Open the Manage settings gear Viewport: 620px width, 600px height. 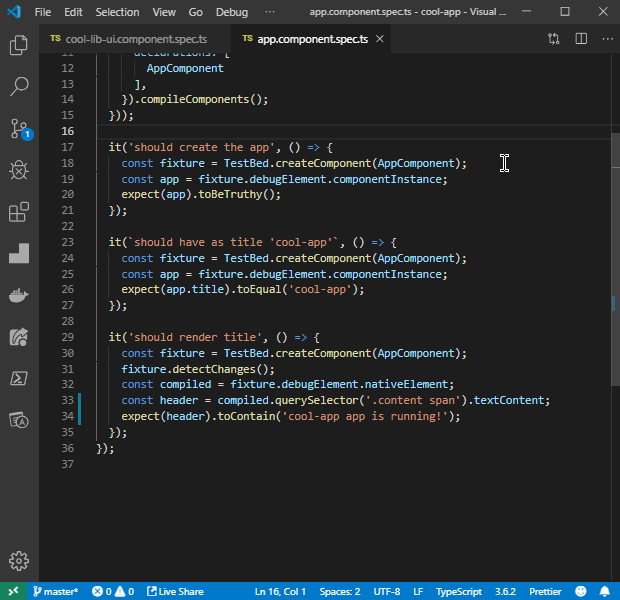19,560
